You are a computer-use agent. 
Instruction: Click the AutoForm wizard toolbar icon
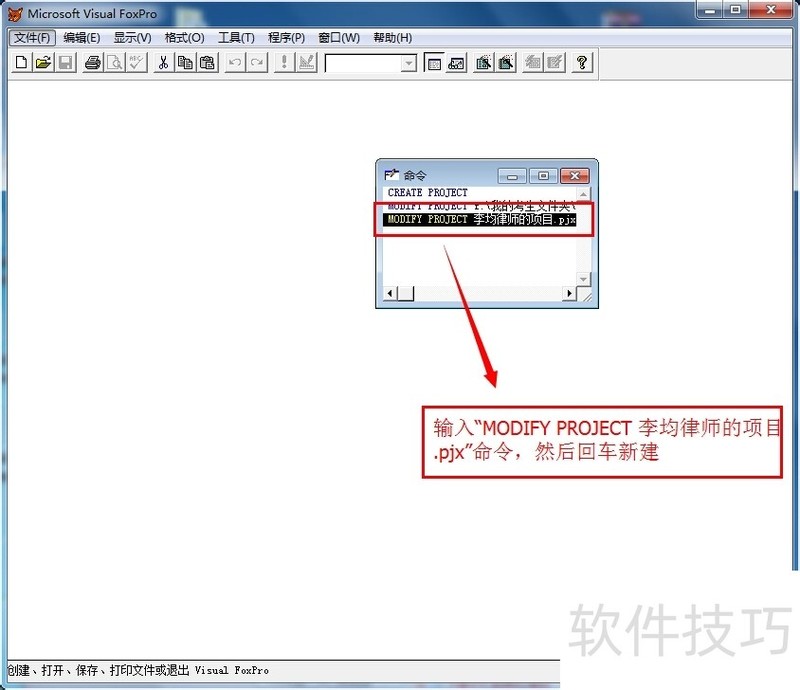[x=533, y=63]
